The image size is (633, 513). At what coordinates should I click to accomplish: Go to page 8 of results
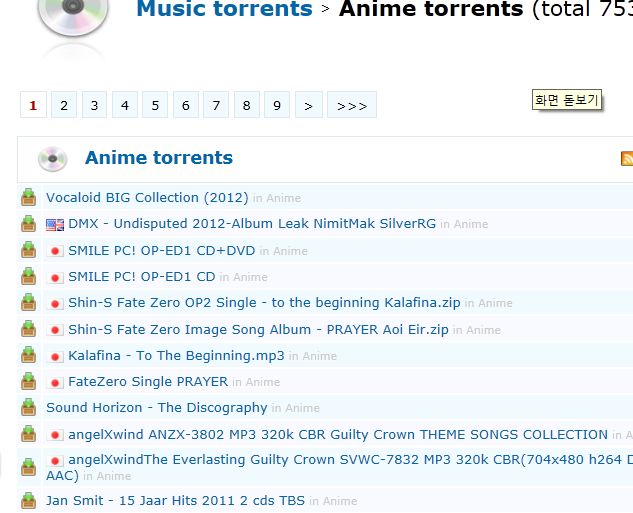[x=247, y=105]
